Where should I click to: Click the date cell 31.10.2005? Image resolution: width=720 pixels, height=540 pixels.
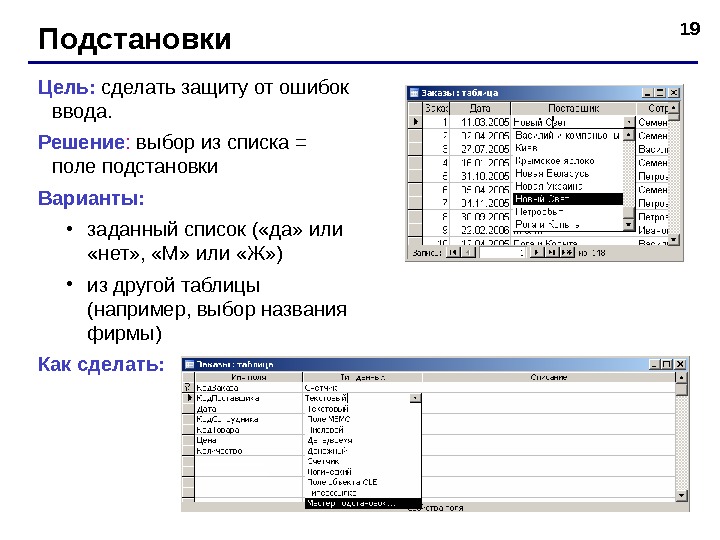click(x=480, y=176)
